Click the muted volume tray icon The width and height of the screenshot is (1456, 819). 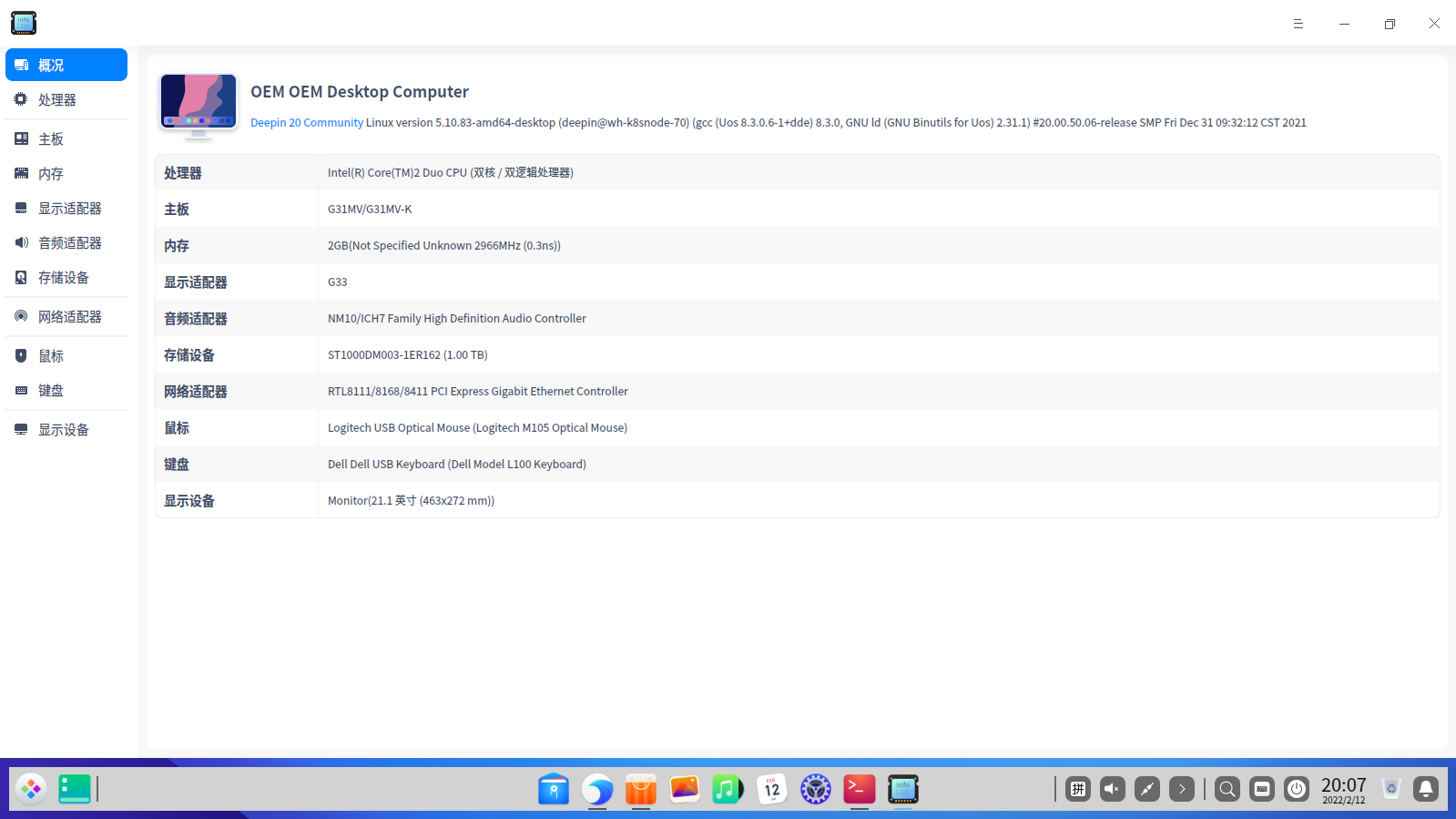1113,789
